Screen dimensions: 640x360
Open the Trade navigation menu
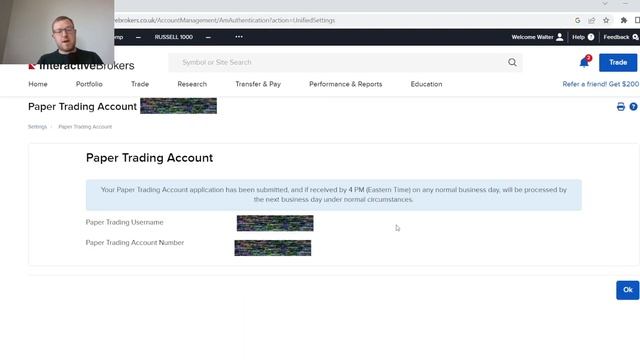(x=140, y=84)
